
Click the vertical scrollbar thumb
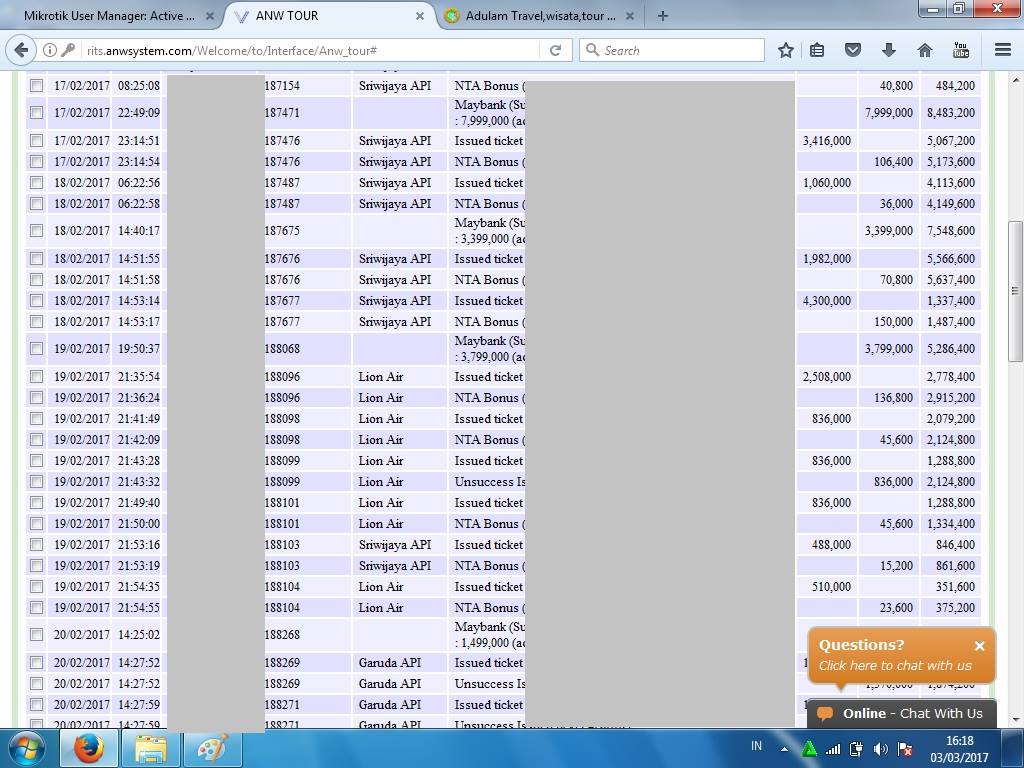pos(1015,291)
